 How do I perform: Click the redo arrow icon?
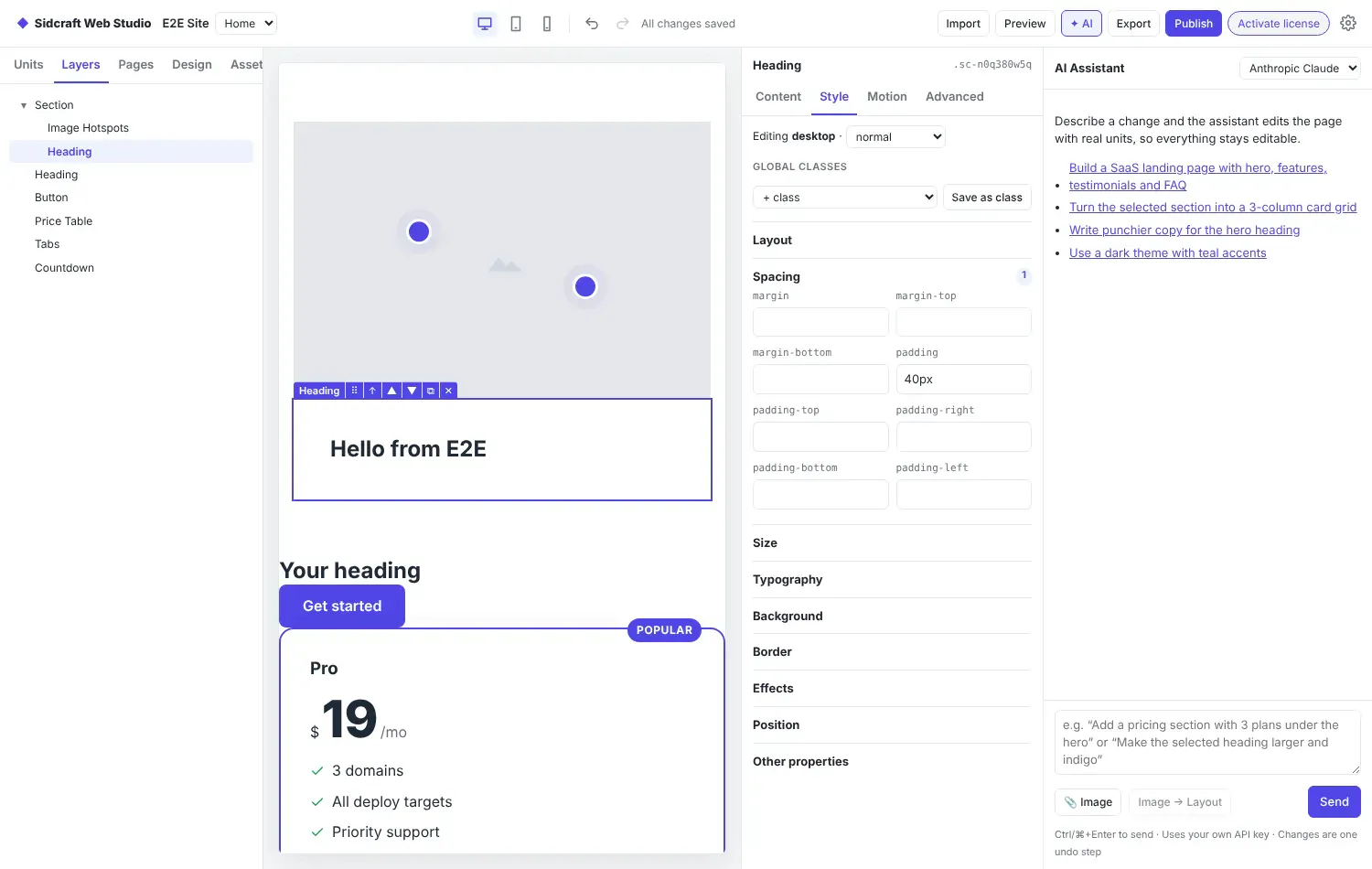(x=622, y=24)
